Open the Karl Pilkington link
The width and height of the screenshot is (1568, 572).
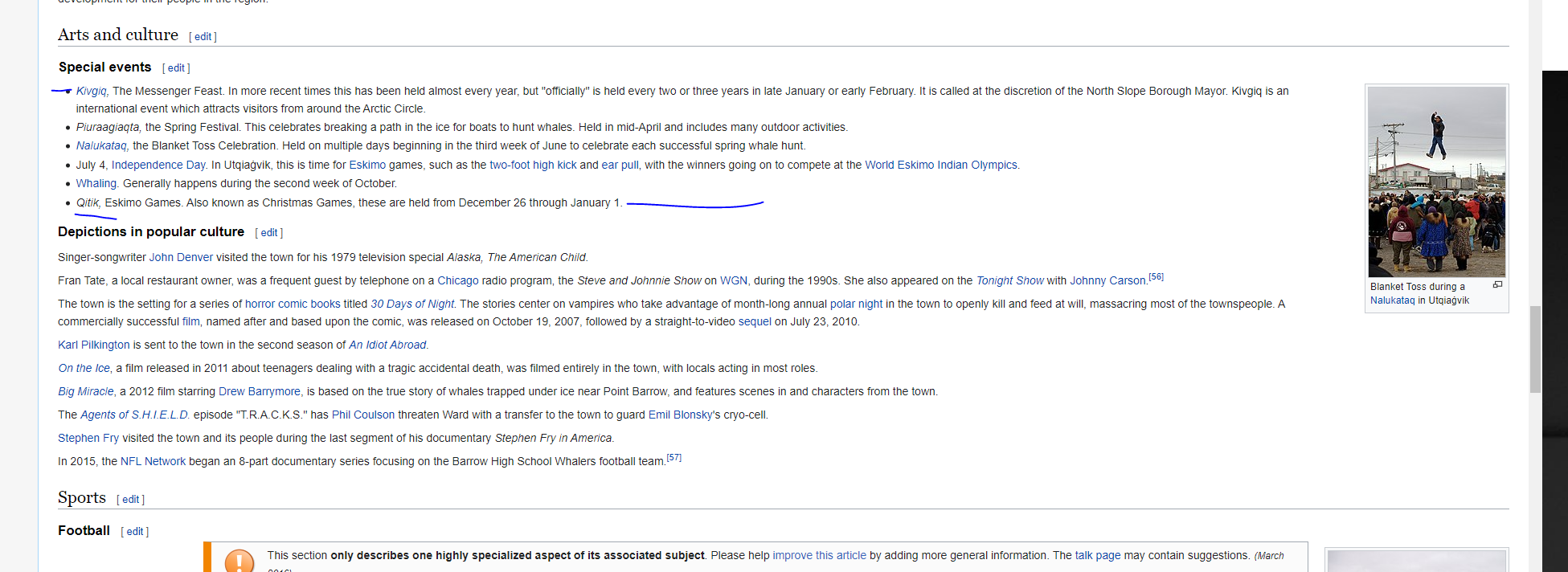(x=93, y=345)
